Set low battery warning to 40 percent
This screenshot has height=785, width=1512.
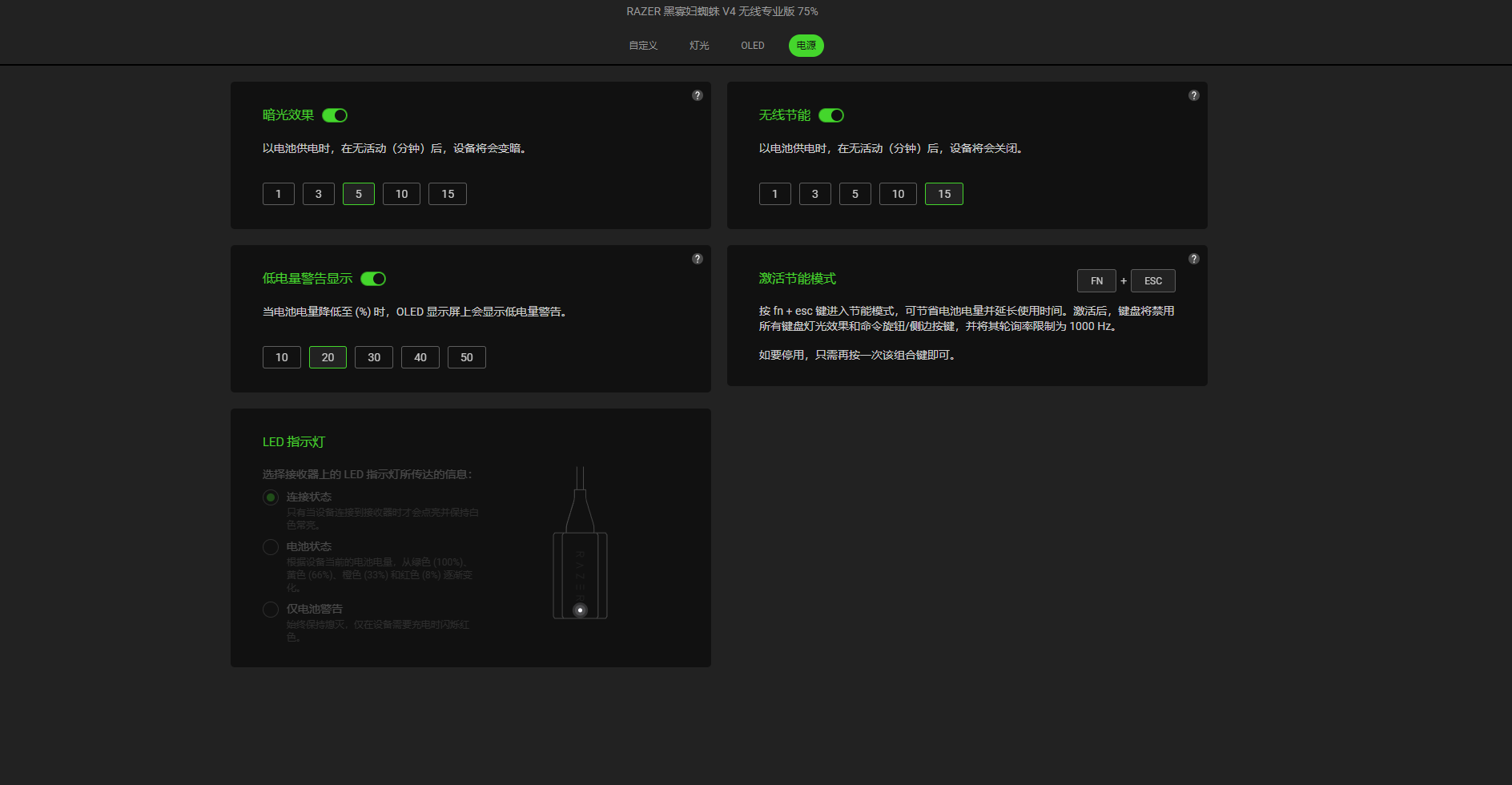[x=420, y=357]
